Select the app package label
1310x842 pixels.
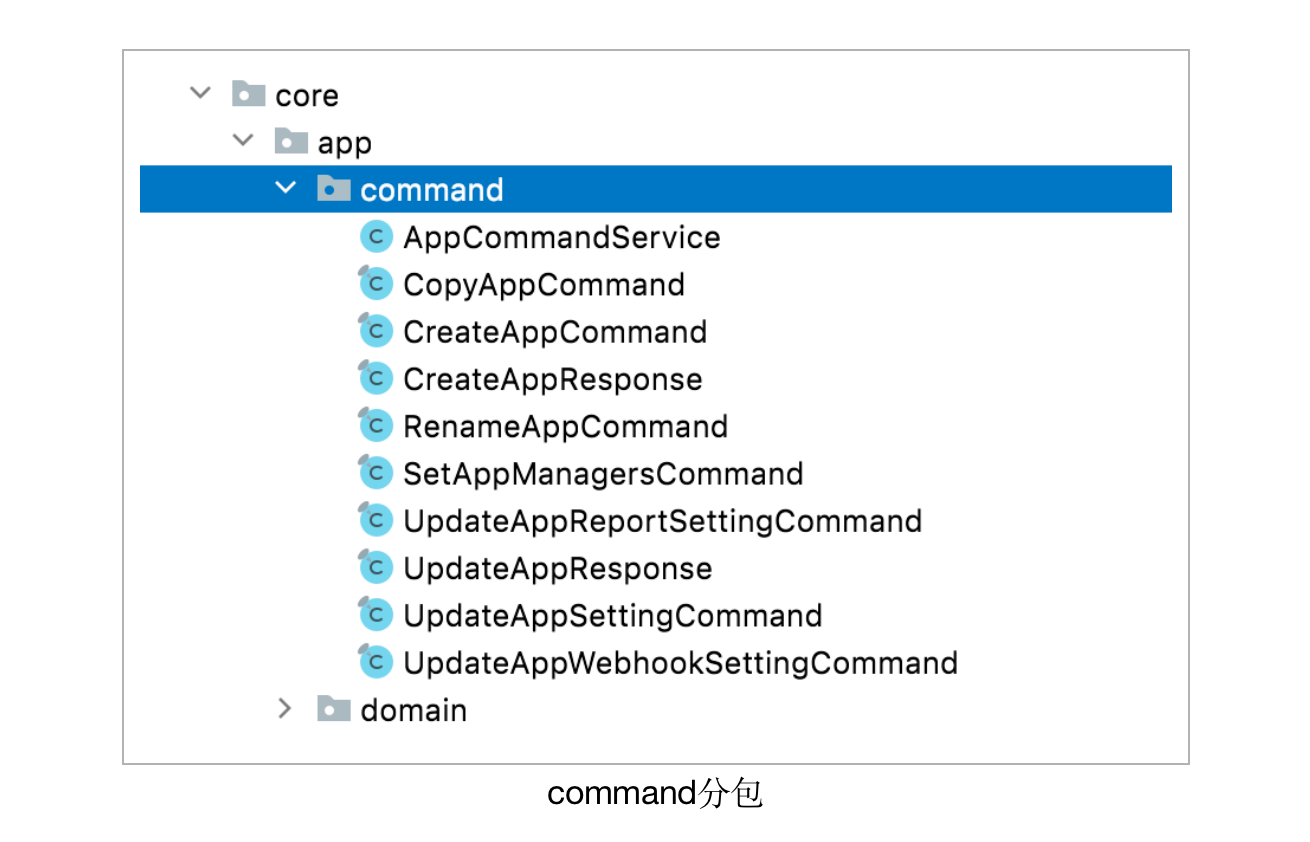344,143
